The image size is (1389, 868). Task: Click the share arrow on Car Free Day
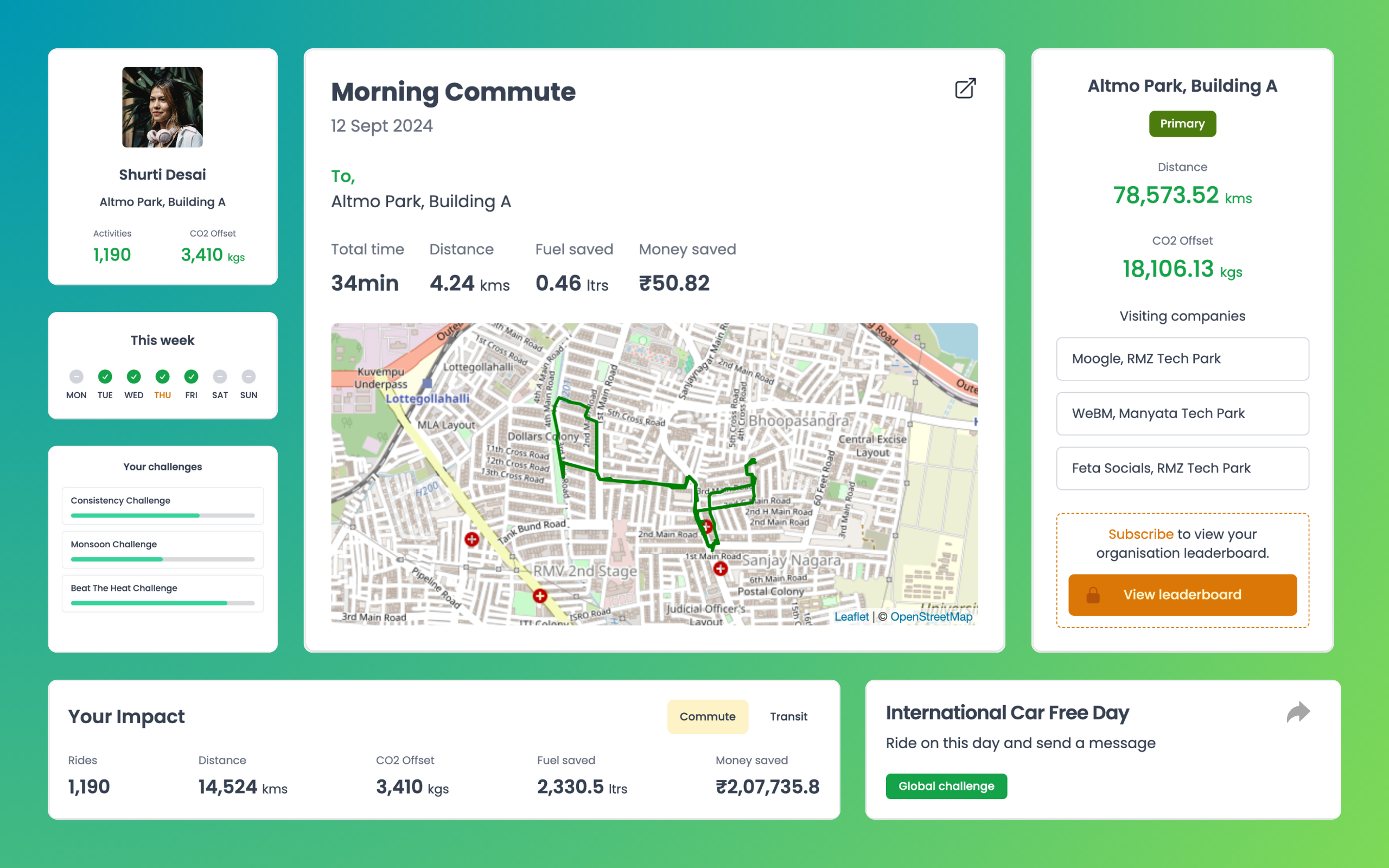point(1298,712)
